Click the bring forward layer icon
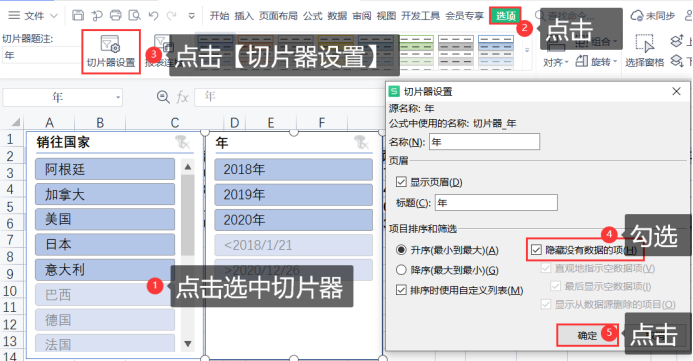Viewport: 693px width, 361px height. click(677, 41)
